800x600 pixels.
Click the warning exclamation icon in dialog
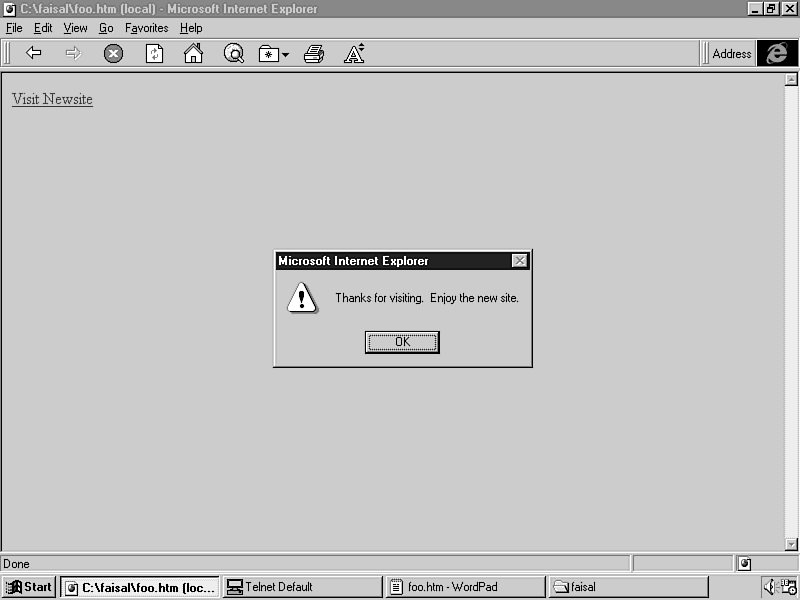point(302,297)
